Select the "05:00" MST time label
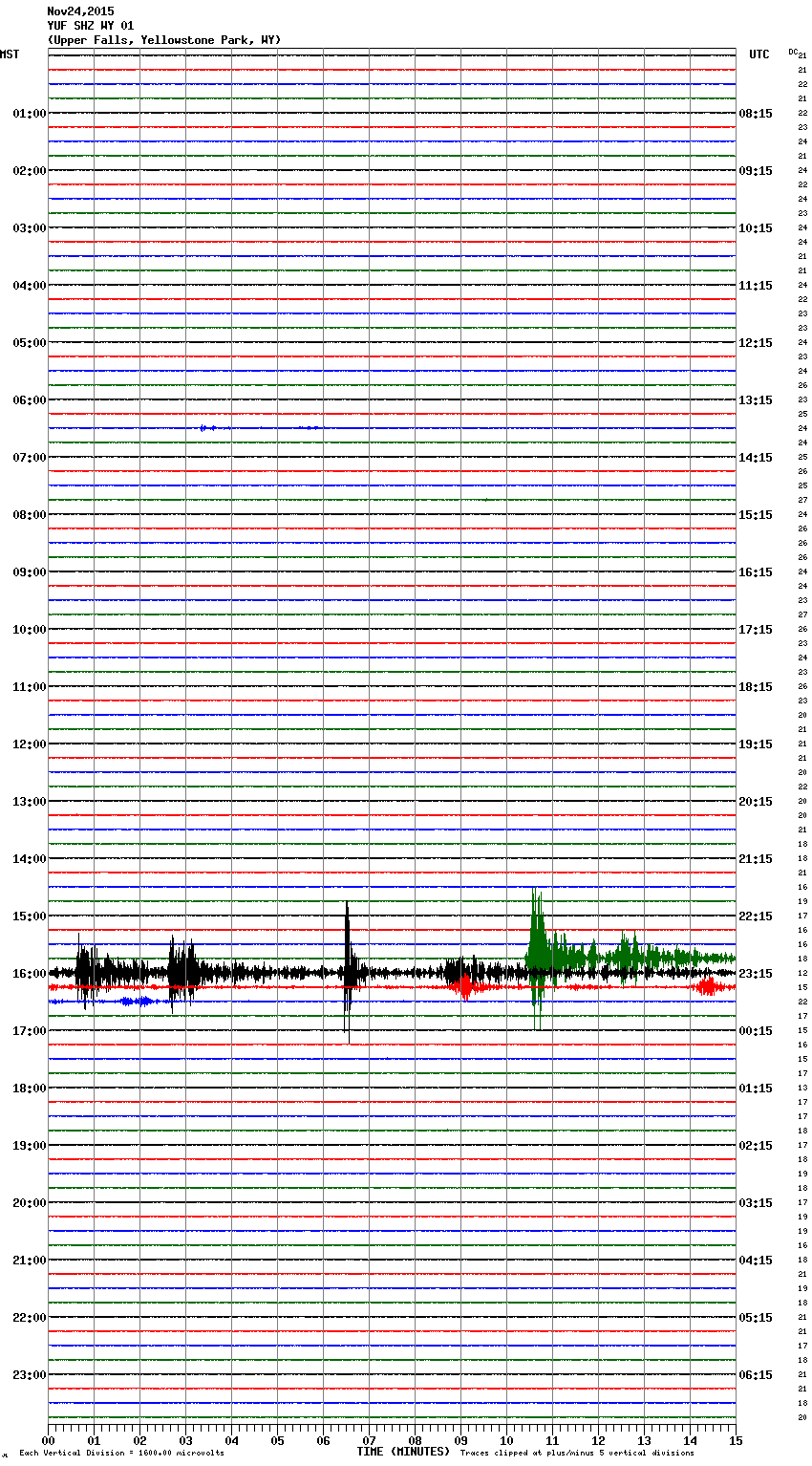812x1466 pixels. 30,343
